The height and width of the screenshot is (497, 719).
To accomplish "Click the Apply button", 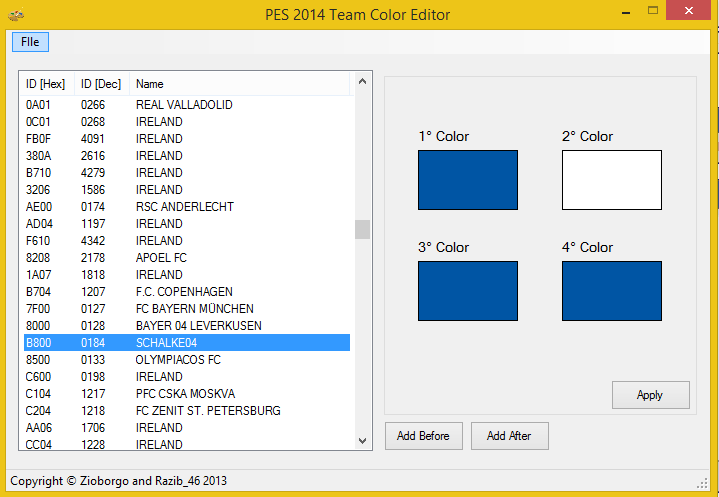I will [x=650, y=395].
